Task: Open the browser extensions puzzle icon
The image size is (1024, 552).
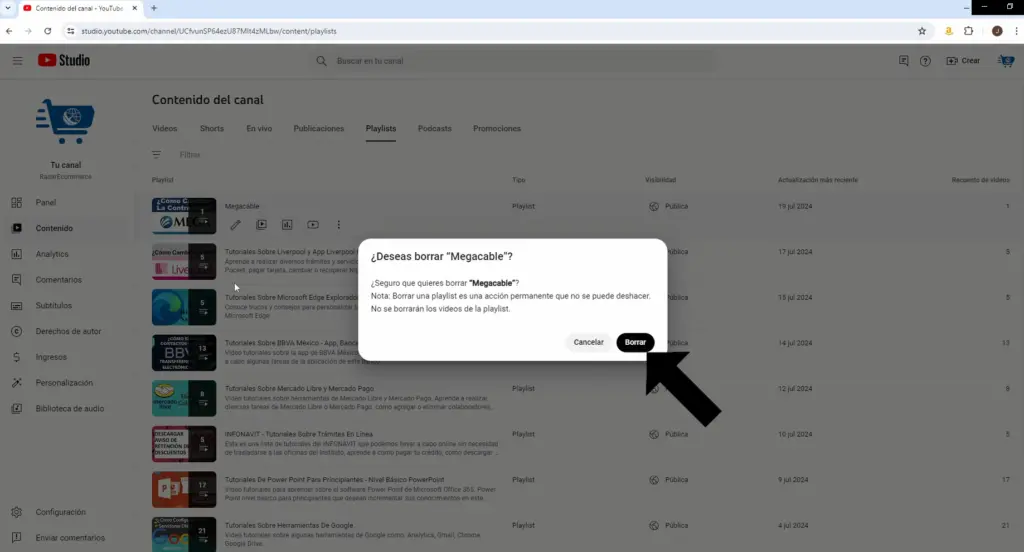Action: [968, 31]
